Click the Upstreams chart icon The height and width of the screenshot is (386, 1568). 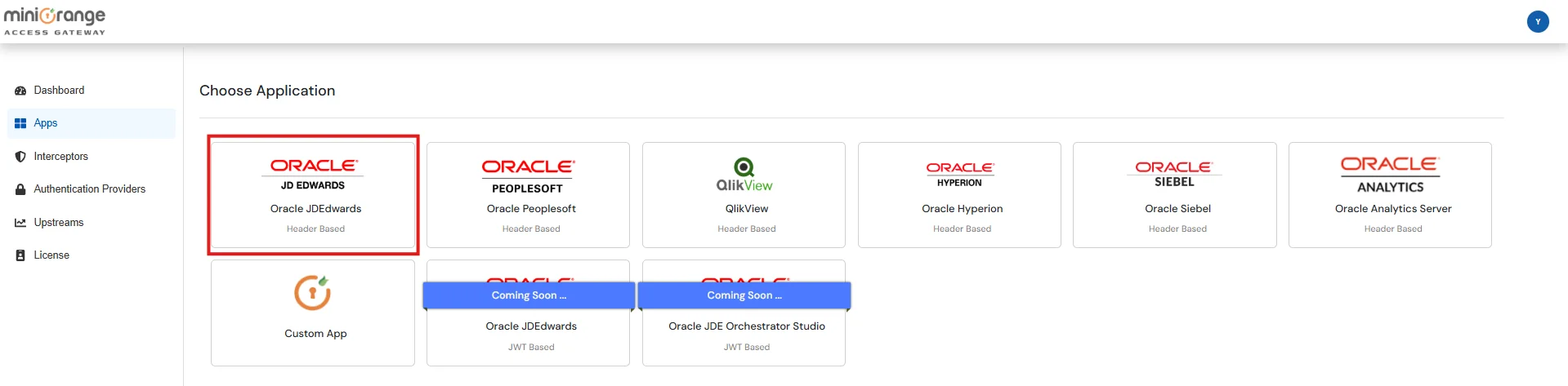[20, 223]
